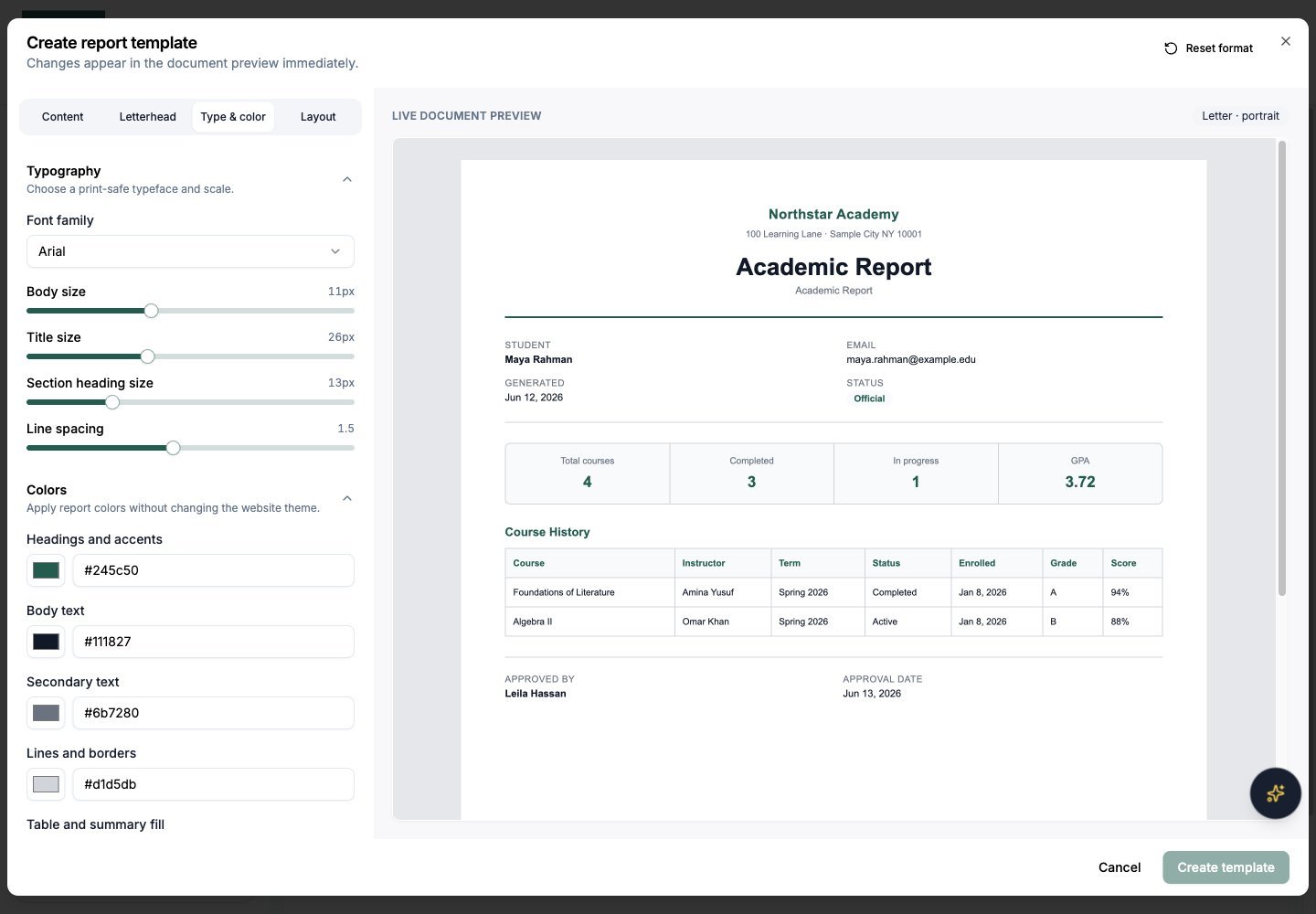The image size is (1316, 914).
Task: Click the GPA 3.72 summary cell
Action: (1080, 473)
